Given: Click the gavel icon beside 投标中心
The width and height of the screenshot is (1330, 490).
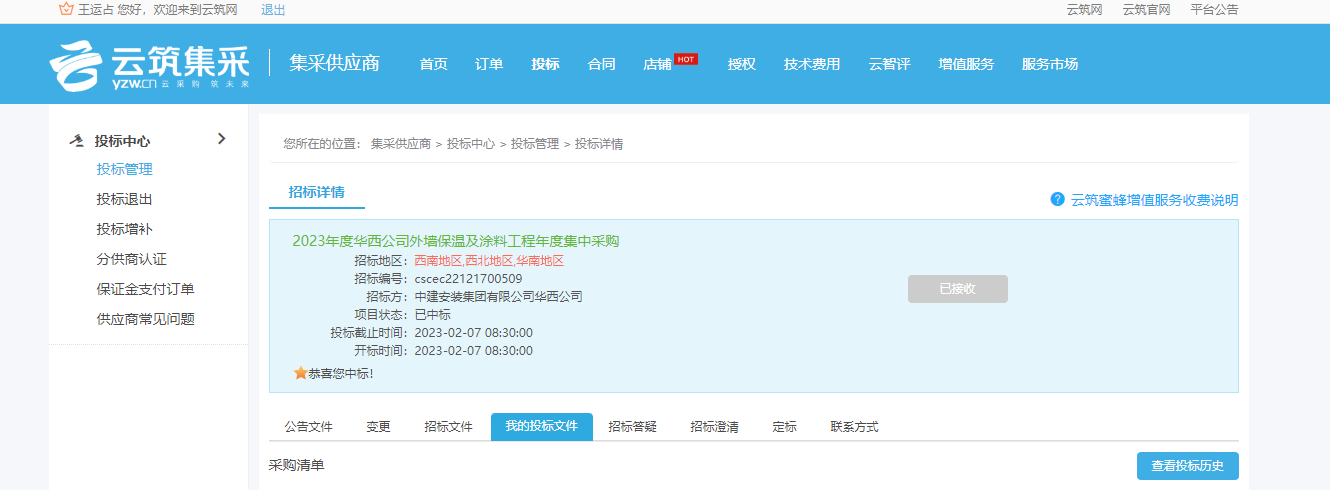Looking at the screenshot, I should click(x=77, y=141).
